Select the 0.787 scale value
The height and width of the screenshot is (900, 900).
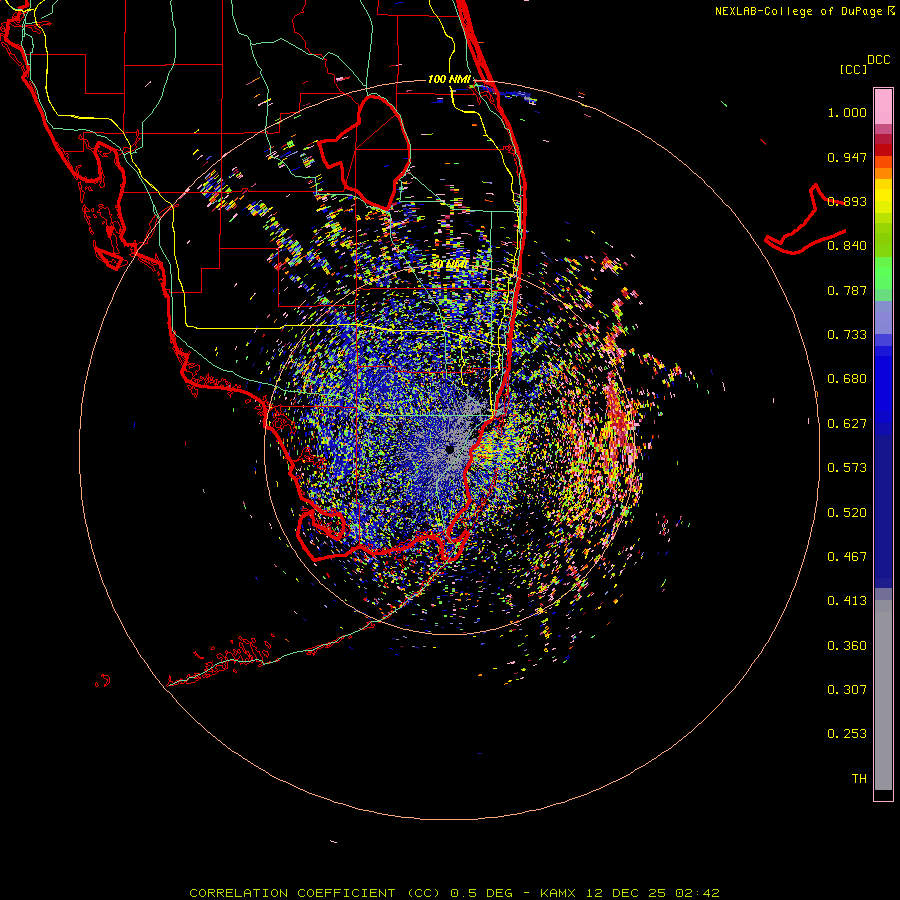(x=847, y=290)
